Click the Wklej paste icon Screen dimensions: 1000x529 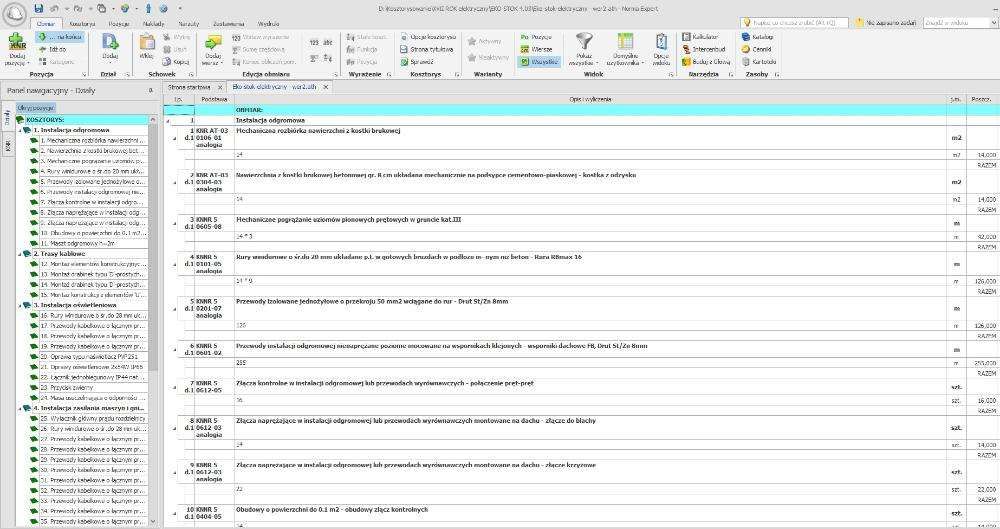coord(147,42)
